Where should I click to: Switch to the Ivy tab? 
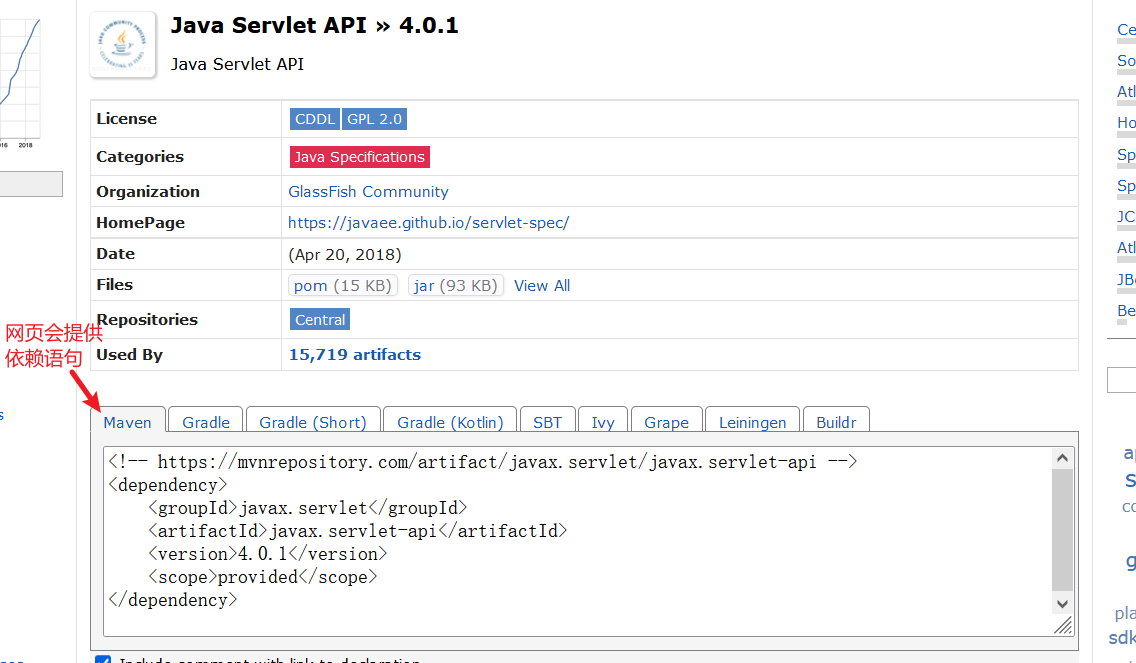pos(603,422)
